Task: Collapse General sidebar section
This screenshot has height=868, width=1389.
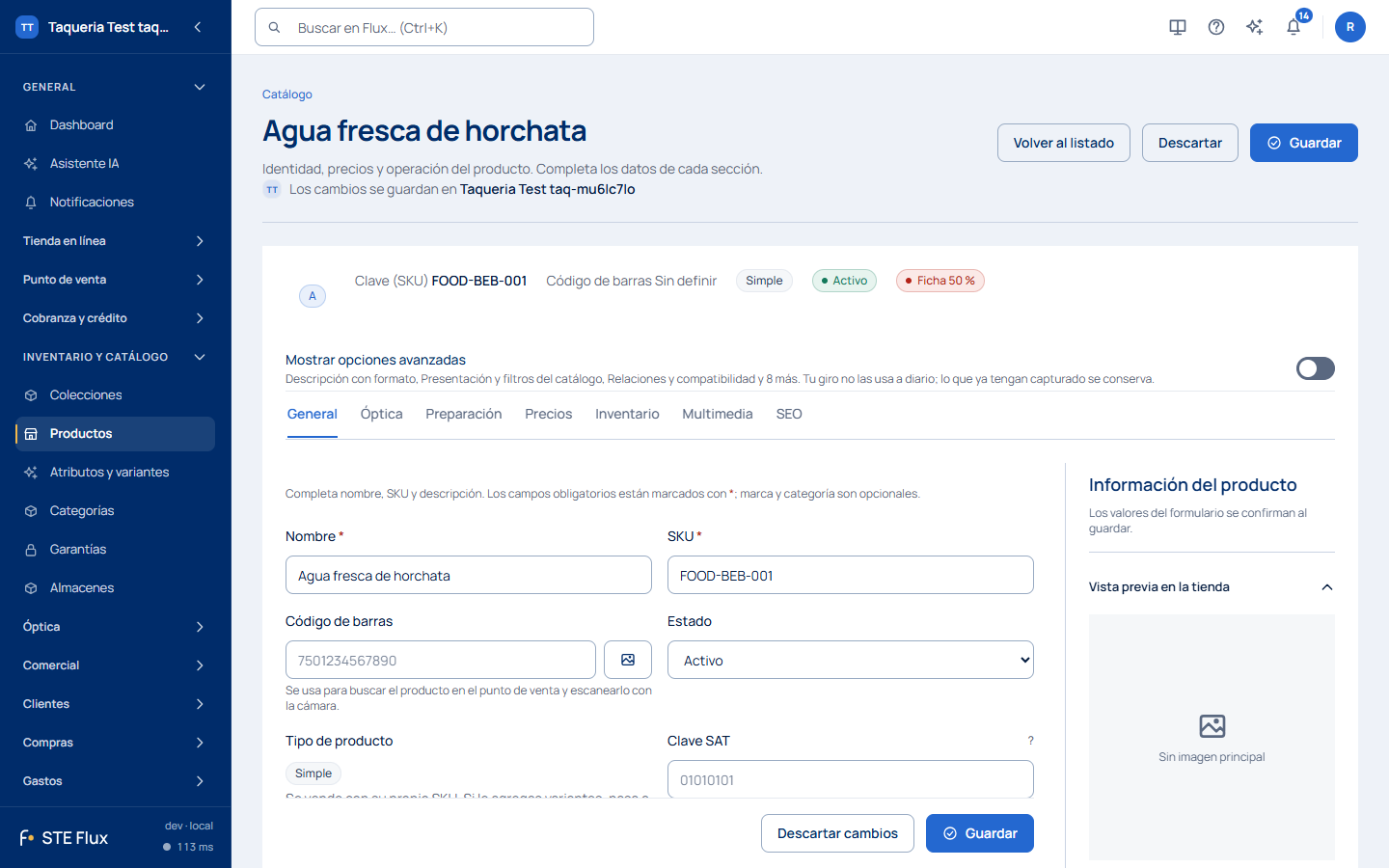Action: pyautogui.click(x=115, y=87)
